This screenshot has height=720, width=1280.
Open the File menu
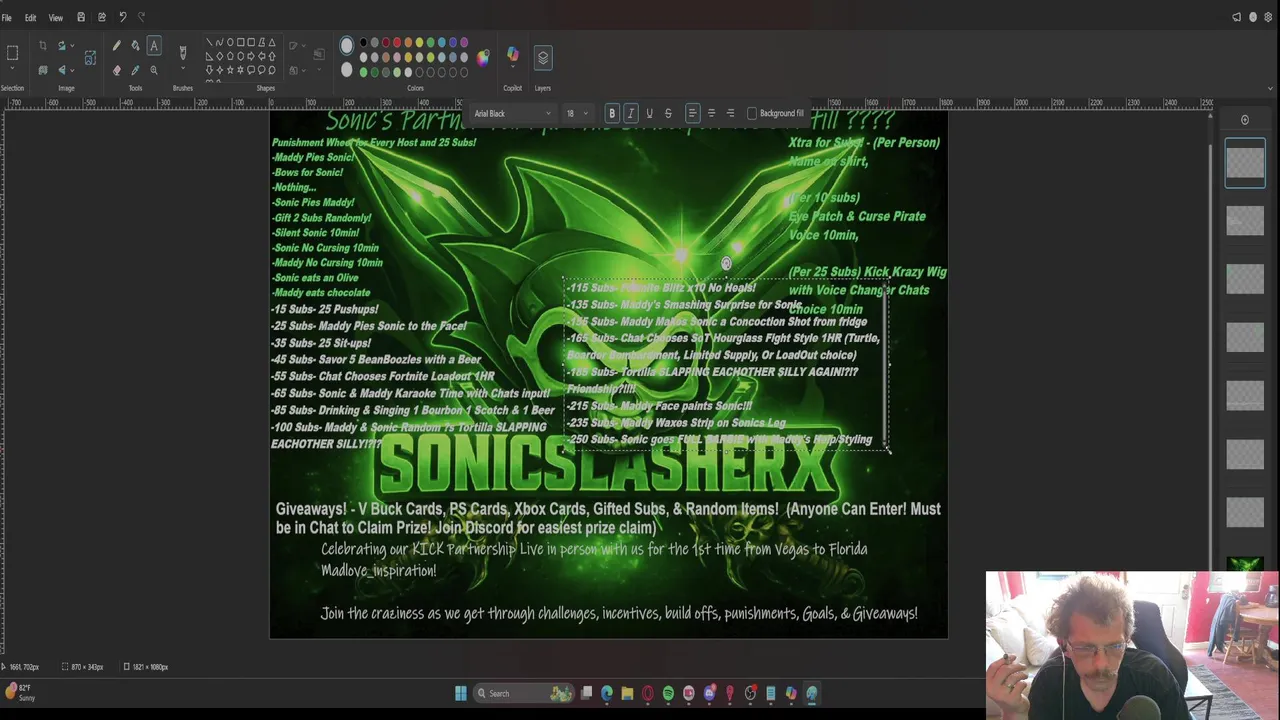pos(7,18)
